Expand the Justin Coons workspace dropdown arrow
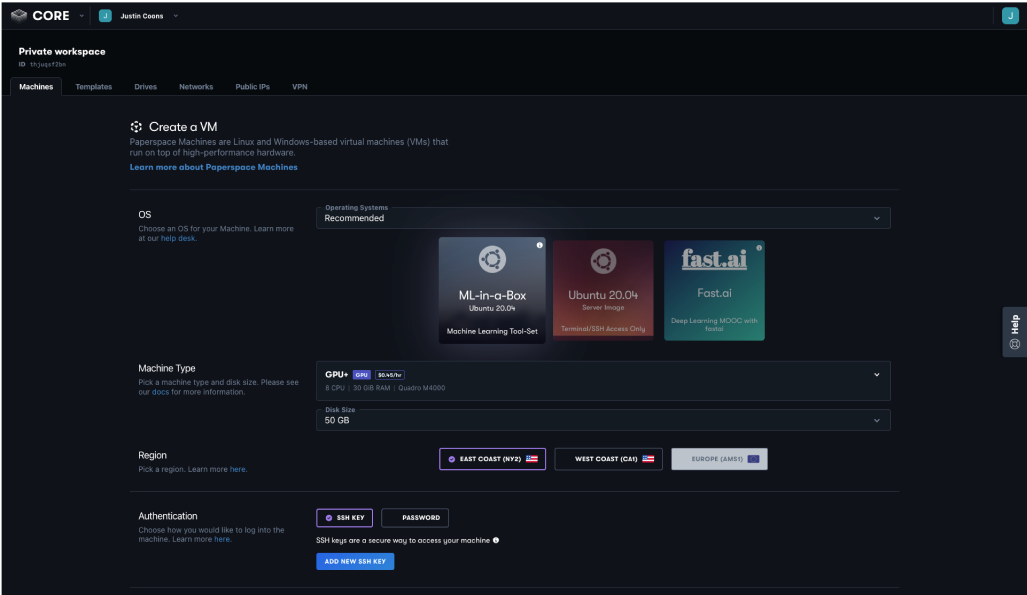1027x595 pixels. pos(176,16)
